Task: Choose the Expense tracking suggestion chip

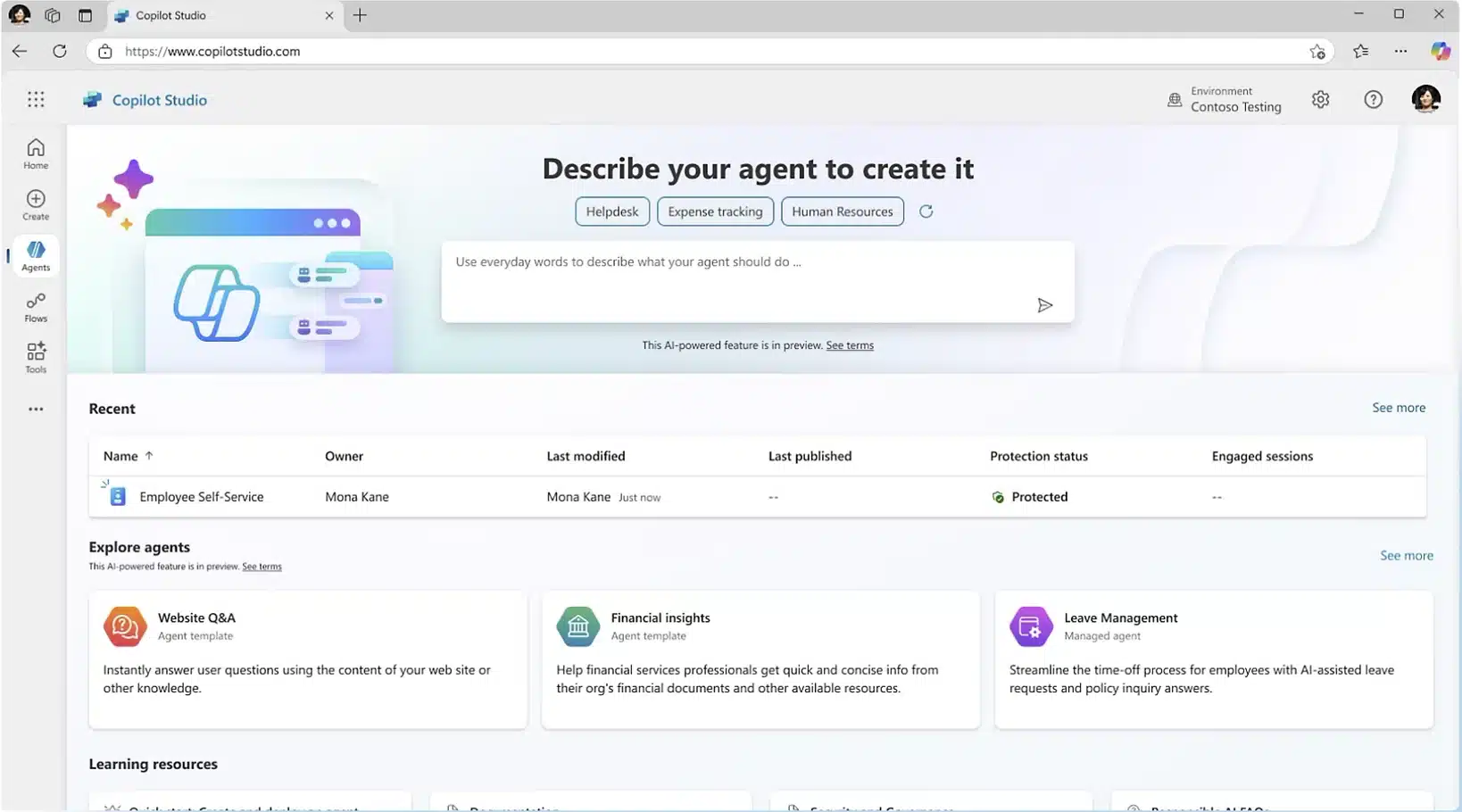Action: [715, 211]
